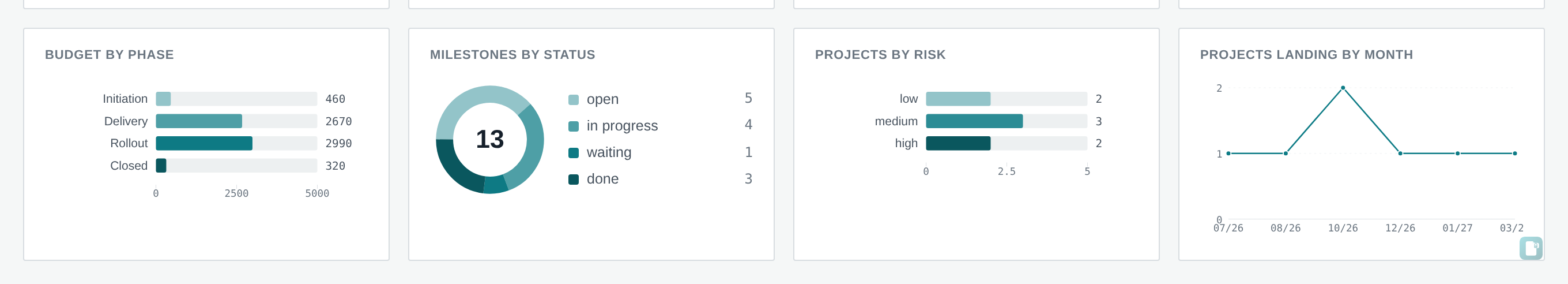Screen dimensions: 1568x284
Task: Open the floating locked-document icon
Action: [1531, 248]
